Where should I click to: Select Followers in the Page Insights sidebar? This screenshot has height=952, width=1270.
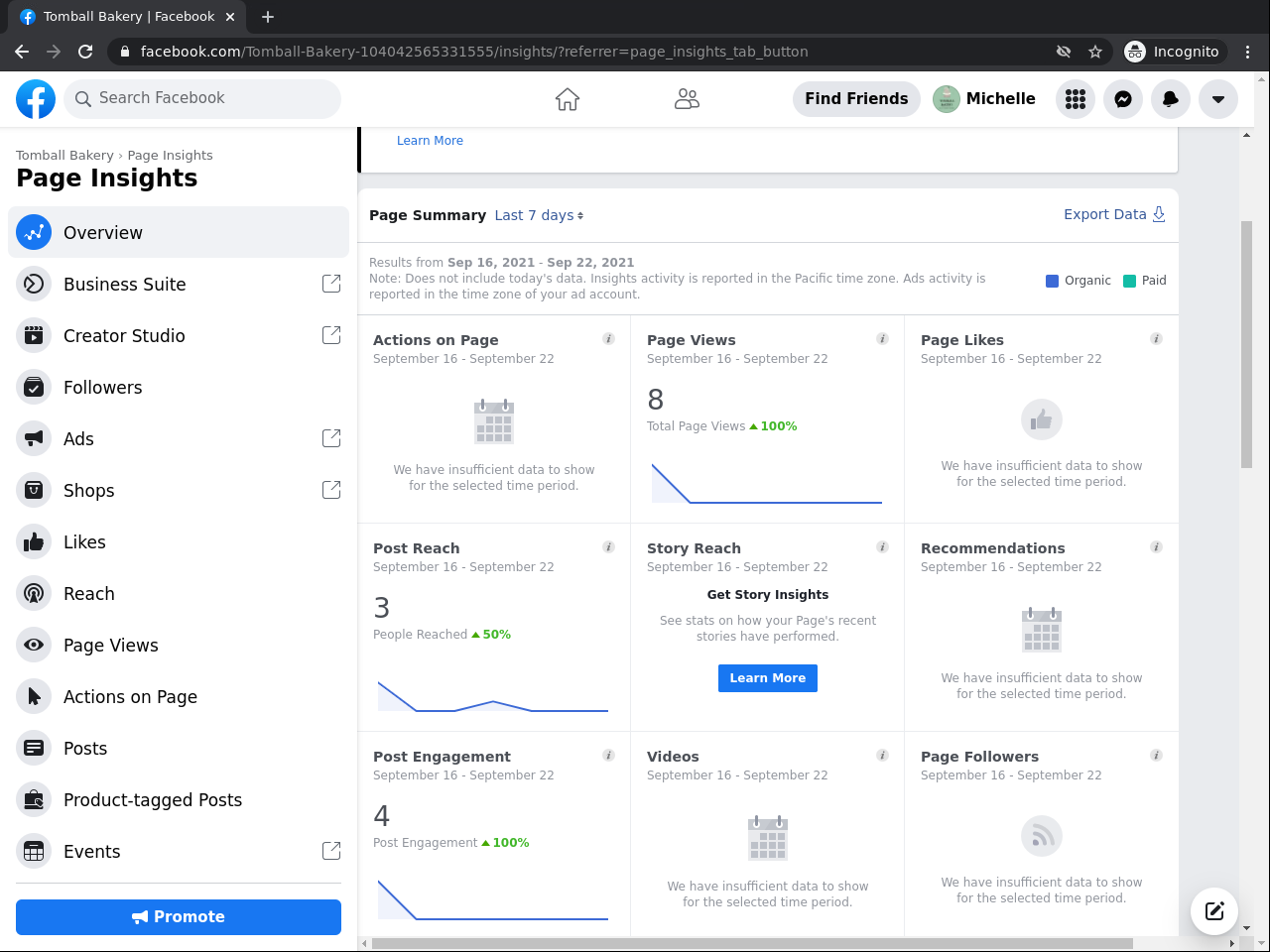pyautogui.click(x=103, y=388)
